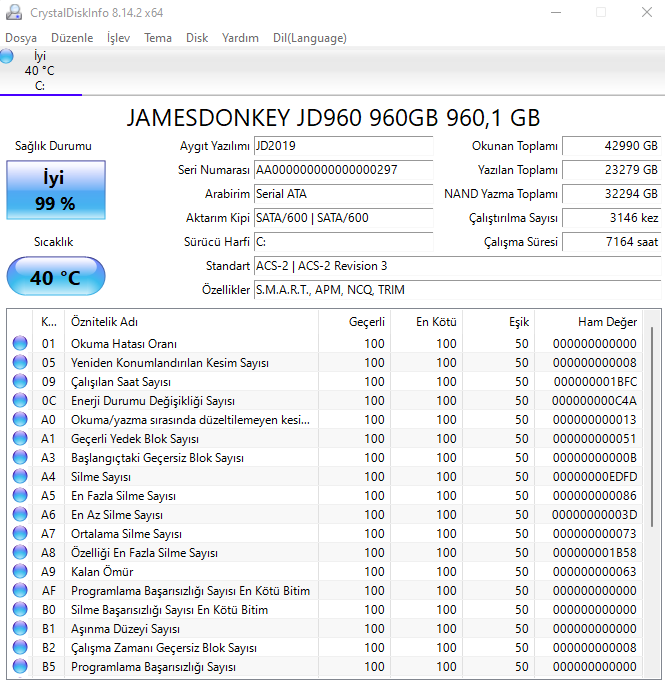Viewport: 665px width, 686px height.
Task: Click status orb for Kalan Ömür row
Action: coord(20,572)
